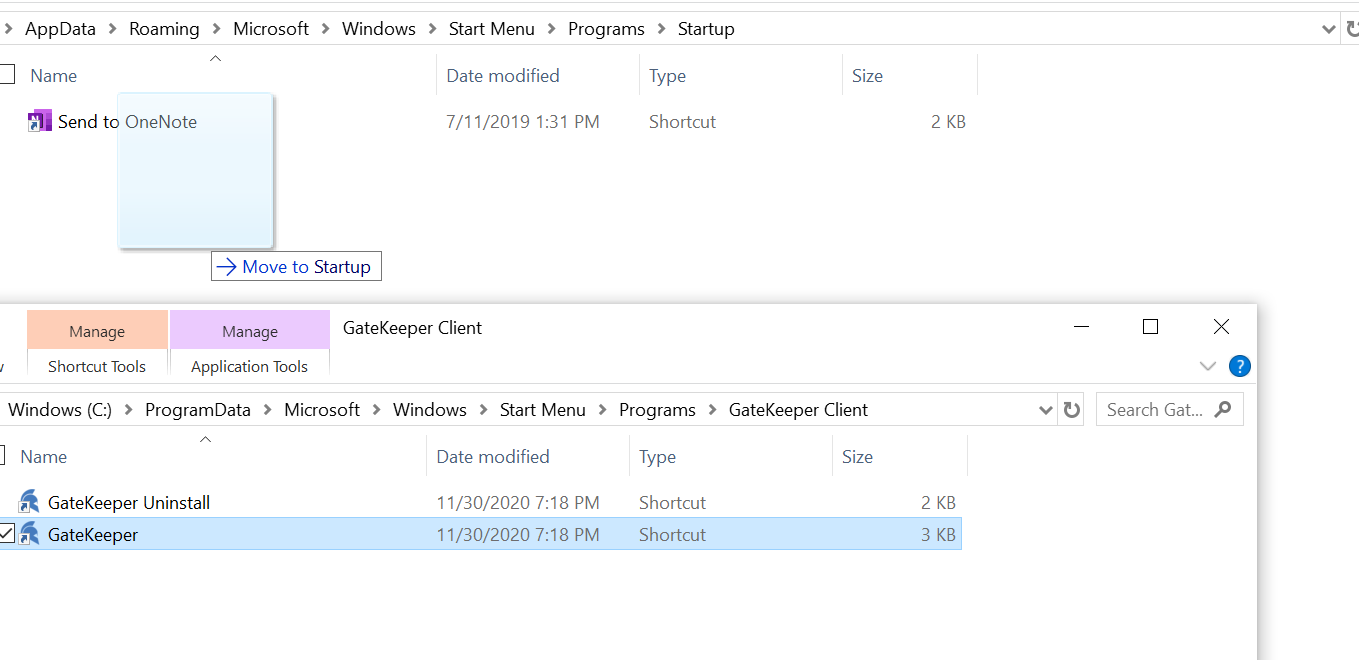Sort the Startup folder by Date modified
This screenshot has width=1359, height=660.
(502, 76)
